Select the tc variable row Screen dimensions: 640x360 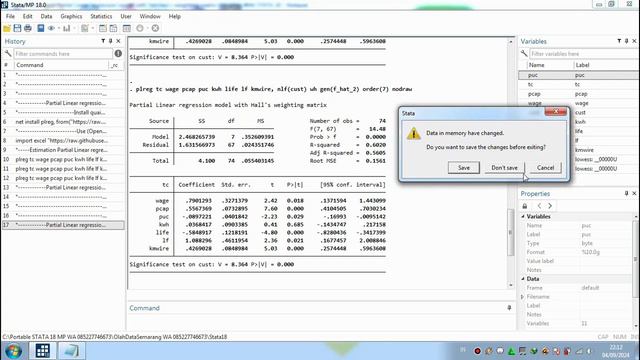click(578, 84)
